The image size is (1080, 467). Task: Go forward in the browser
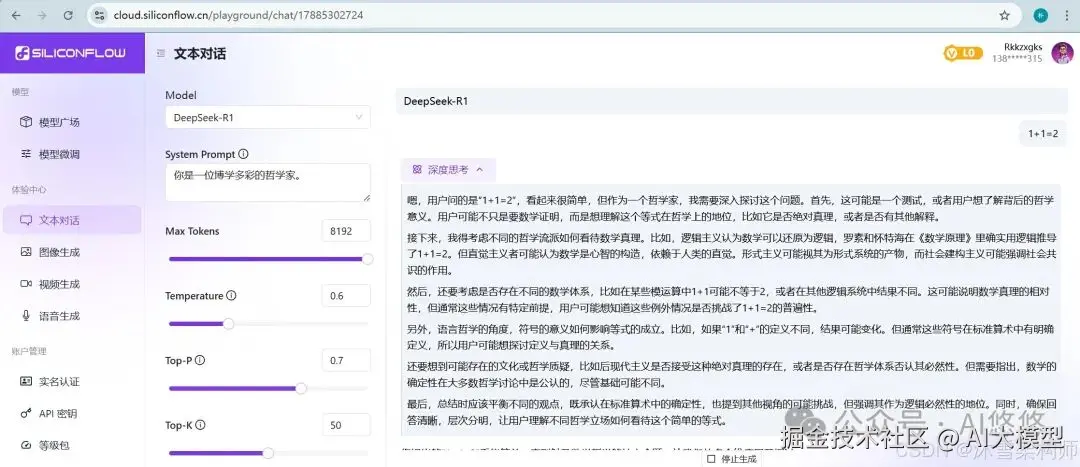click(41, 15)
